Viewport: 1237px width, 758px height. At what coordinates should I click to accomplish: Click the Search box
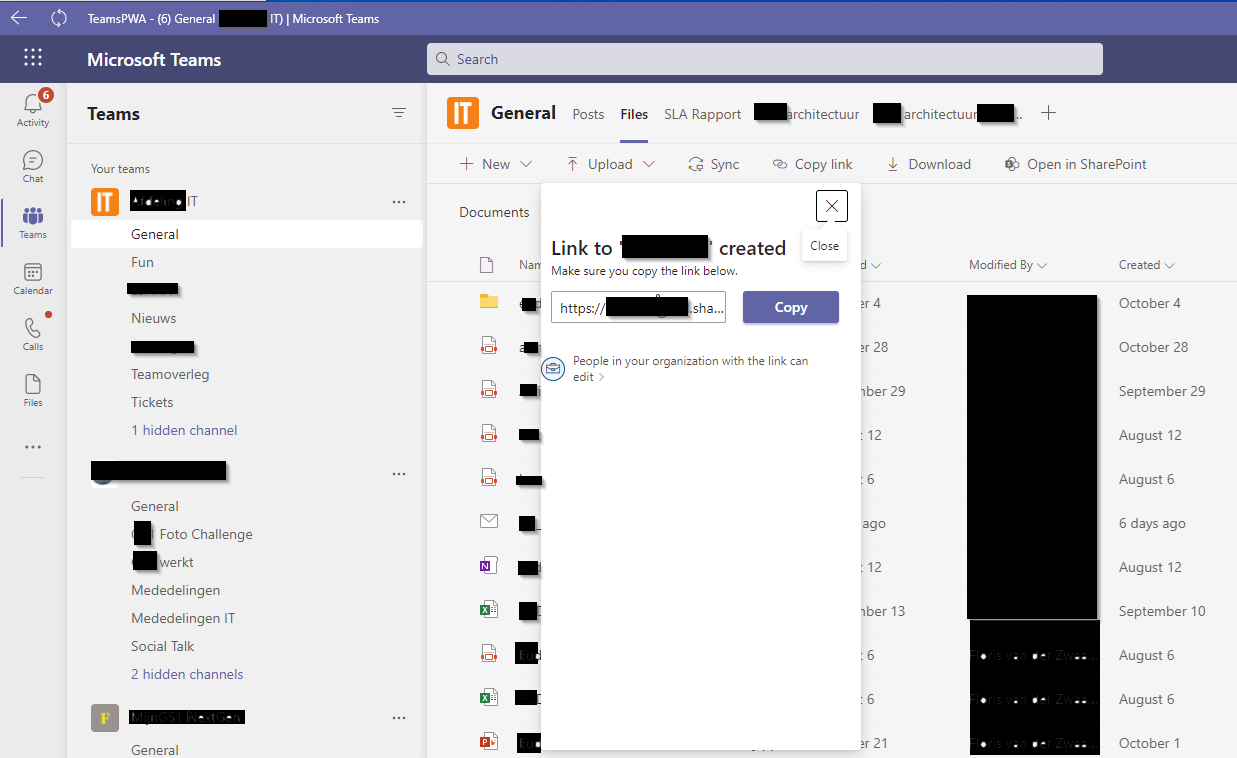(x=765, y=59)
